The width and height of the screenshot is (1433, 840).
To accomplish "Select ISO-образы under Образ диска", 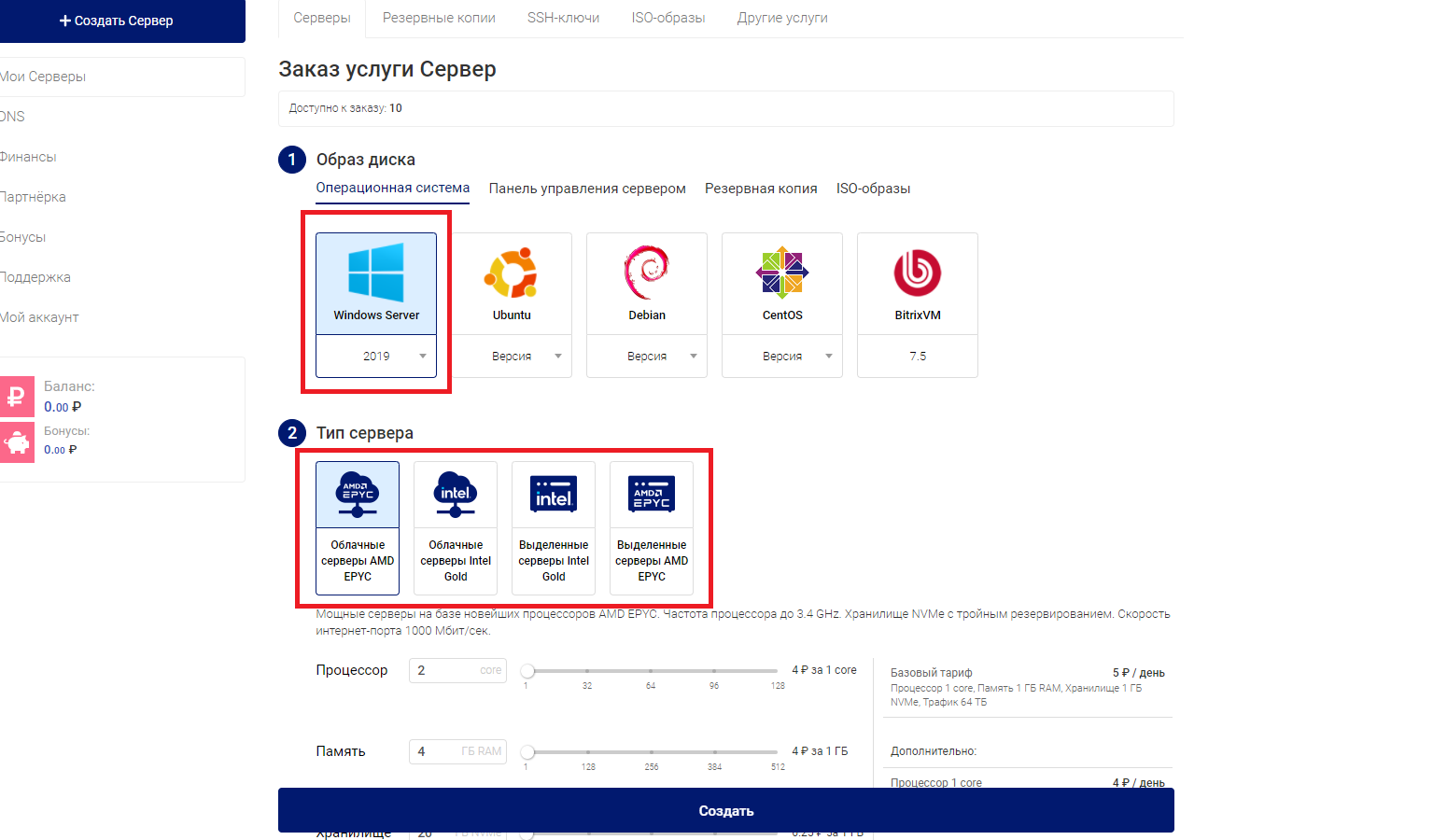I will 874,189.
